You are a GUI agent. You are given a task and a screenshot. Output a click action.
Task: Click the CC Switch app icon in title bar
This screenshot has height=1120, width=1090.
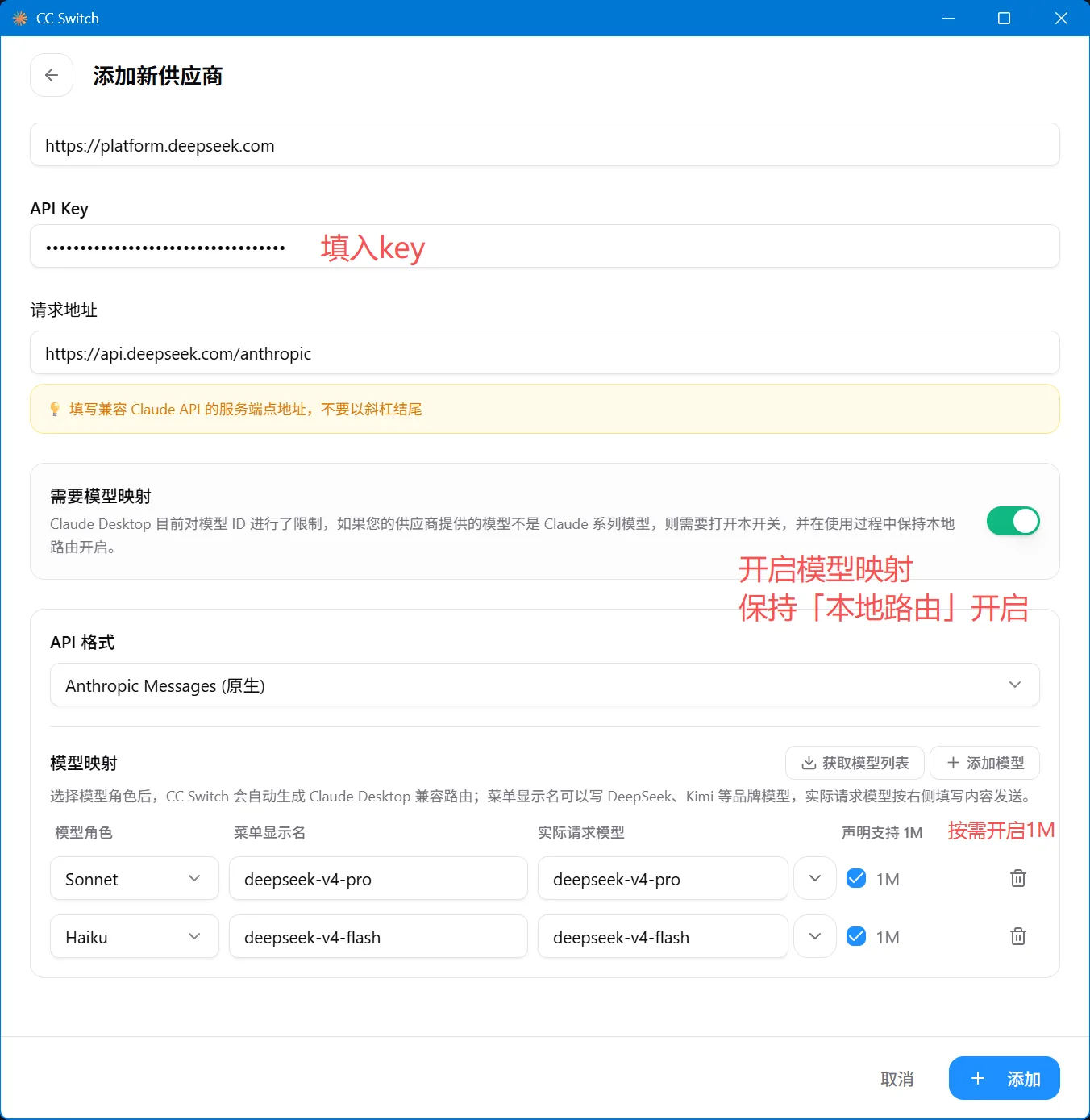(x=19, y=18)
